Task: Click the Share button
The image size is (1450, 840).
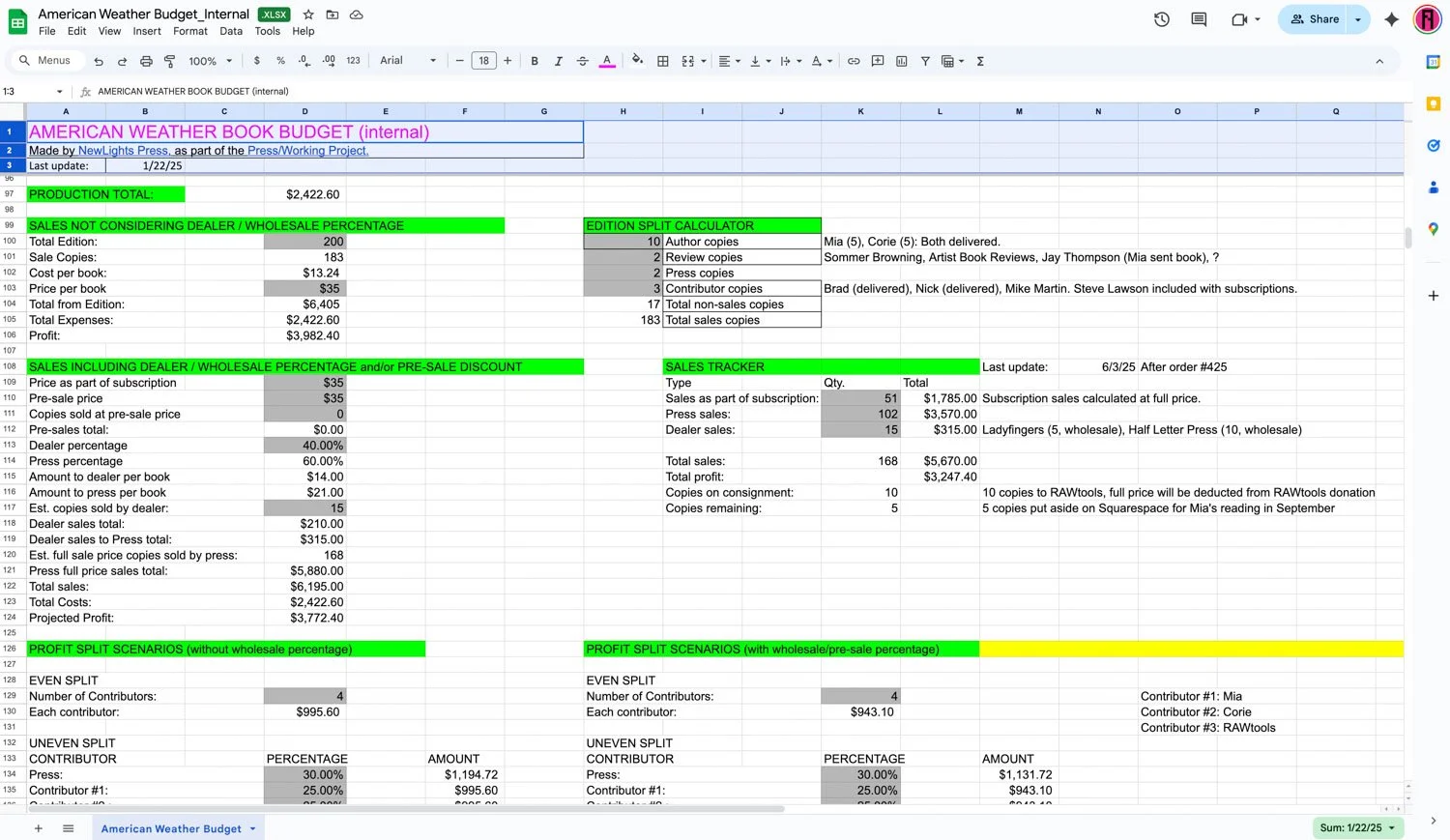Action: 1315,18
